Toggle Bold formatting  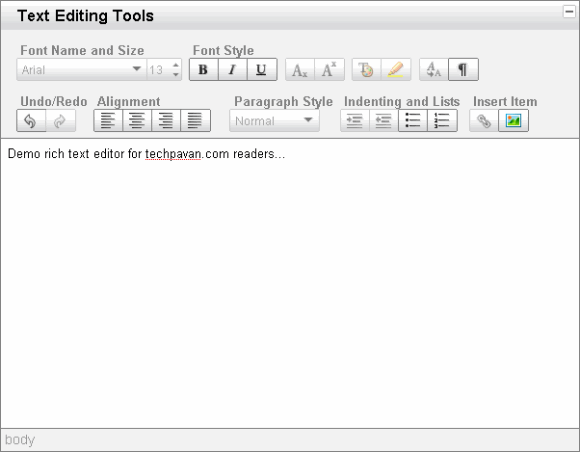(203, 70)
